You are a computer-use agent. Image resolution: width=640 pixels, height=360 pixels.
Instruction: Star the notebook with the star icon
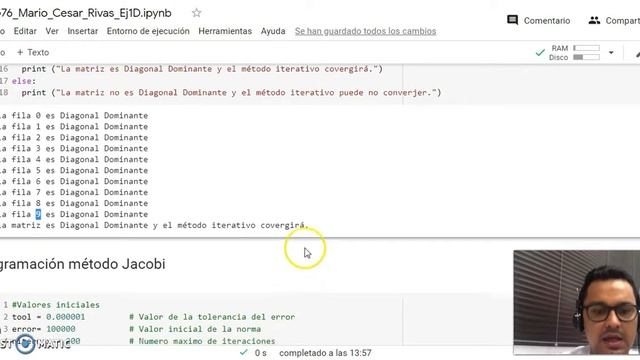pos(196,13)
